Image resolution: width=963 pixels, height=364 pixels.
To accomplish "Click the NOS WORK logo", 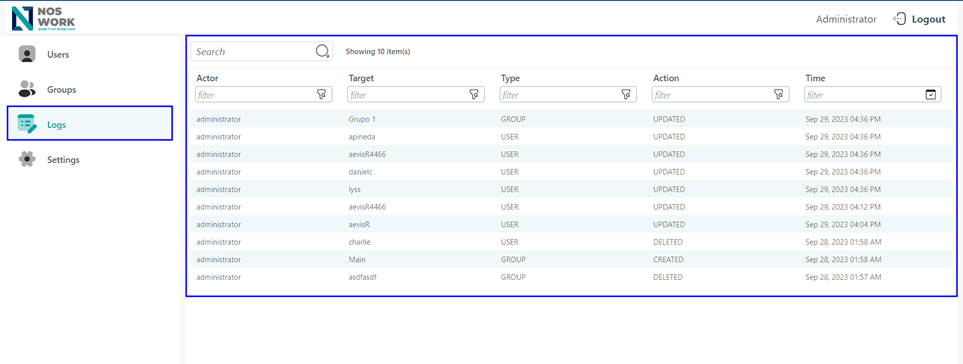I will tap(44, 18).
